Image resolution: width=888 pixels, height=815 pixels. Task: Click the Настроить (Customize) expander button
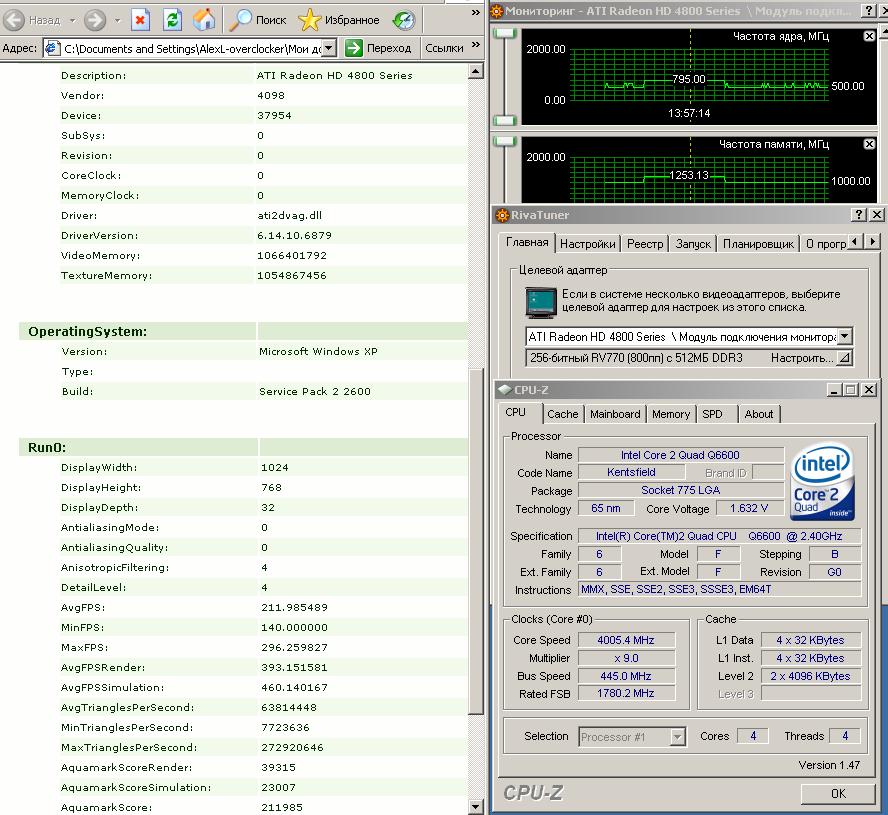click(x=844, y=358)
